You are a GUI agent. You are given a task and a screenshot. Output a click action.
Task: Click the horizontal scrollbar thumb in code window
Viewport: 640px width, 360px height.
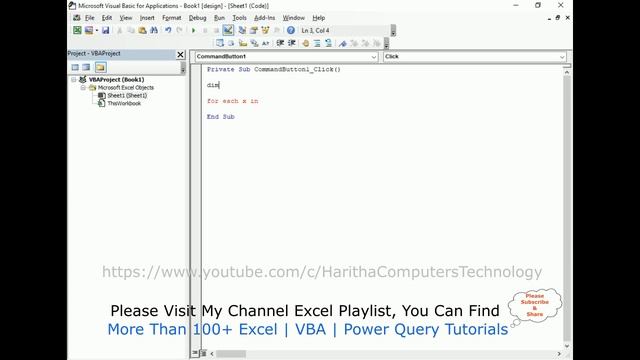pyautogui.click(x=231, y=354)
